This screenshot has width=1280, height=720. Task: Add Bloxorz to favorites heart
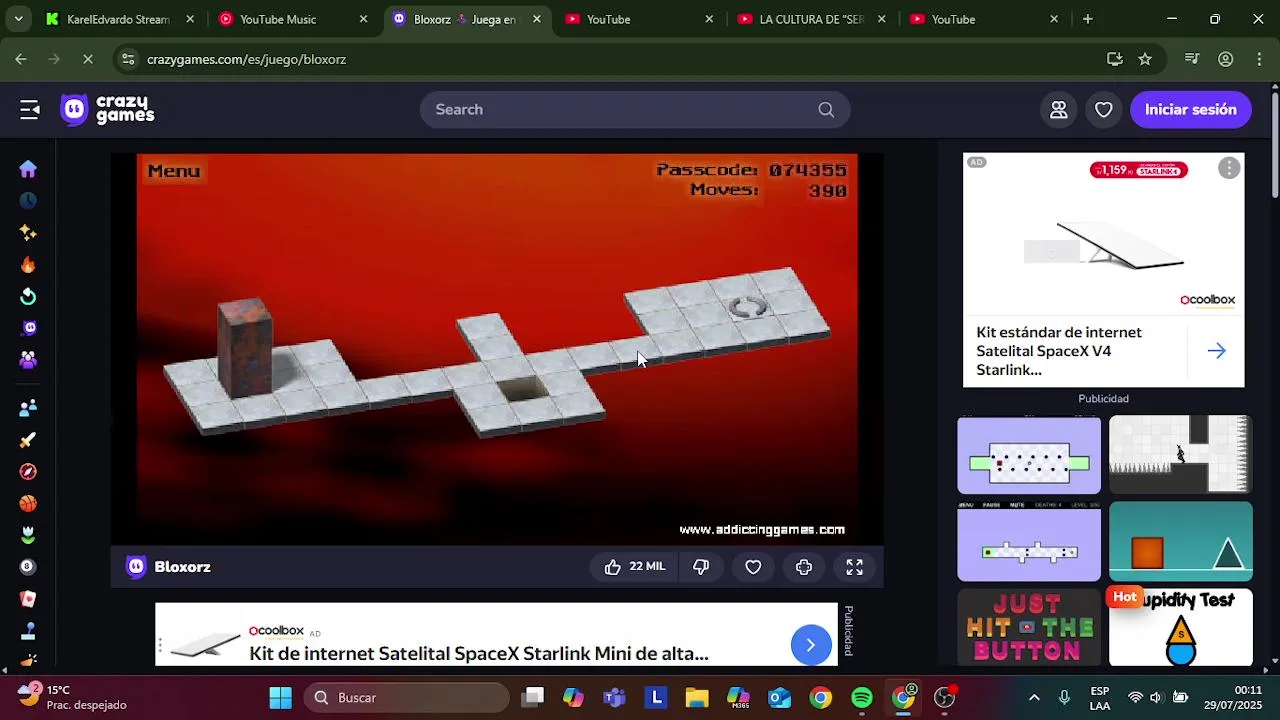pos(753,567)
